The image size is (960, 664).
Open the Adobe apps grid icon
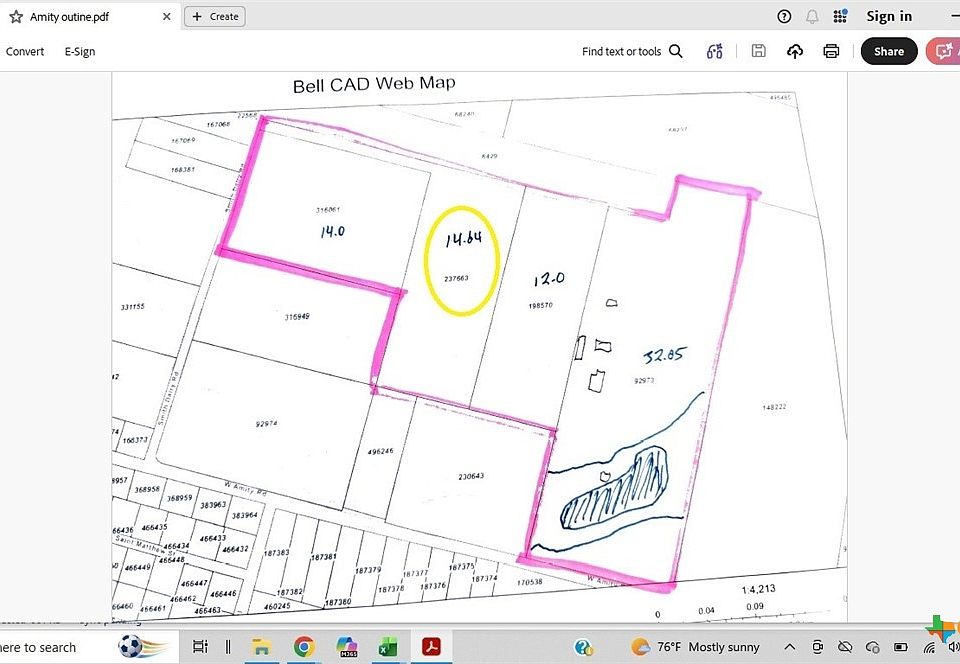(840, 17)
